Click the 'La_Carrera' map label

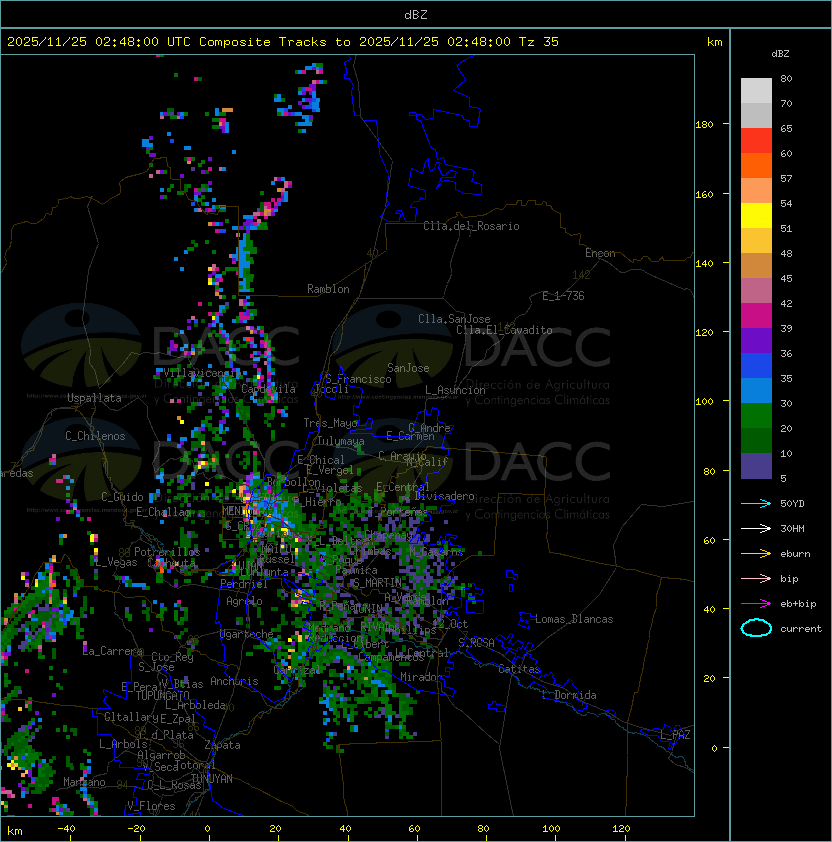click(112, 651)
